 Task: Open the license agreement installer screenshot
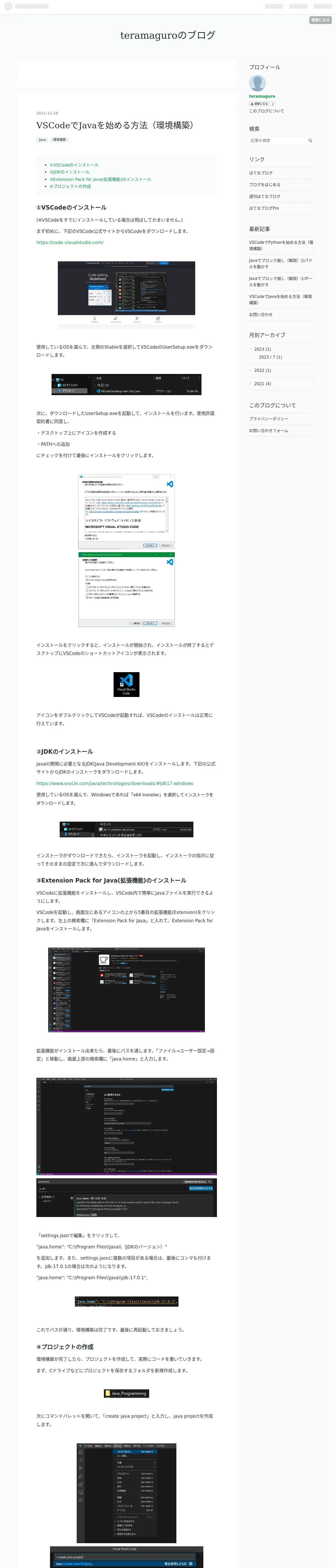tap(126, 512)
